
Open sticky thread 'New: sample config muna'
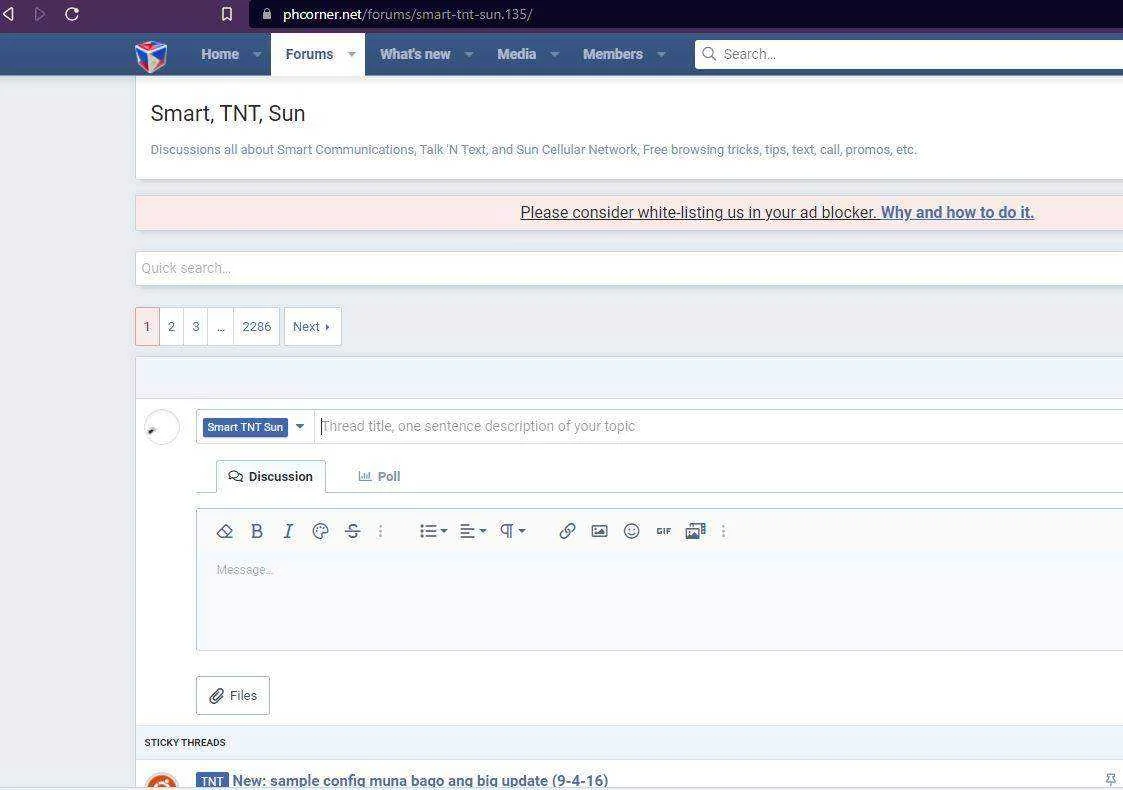(420, 781)
